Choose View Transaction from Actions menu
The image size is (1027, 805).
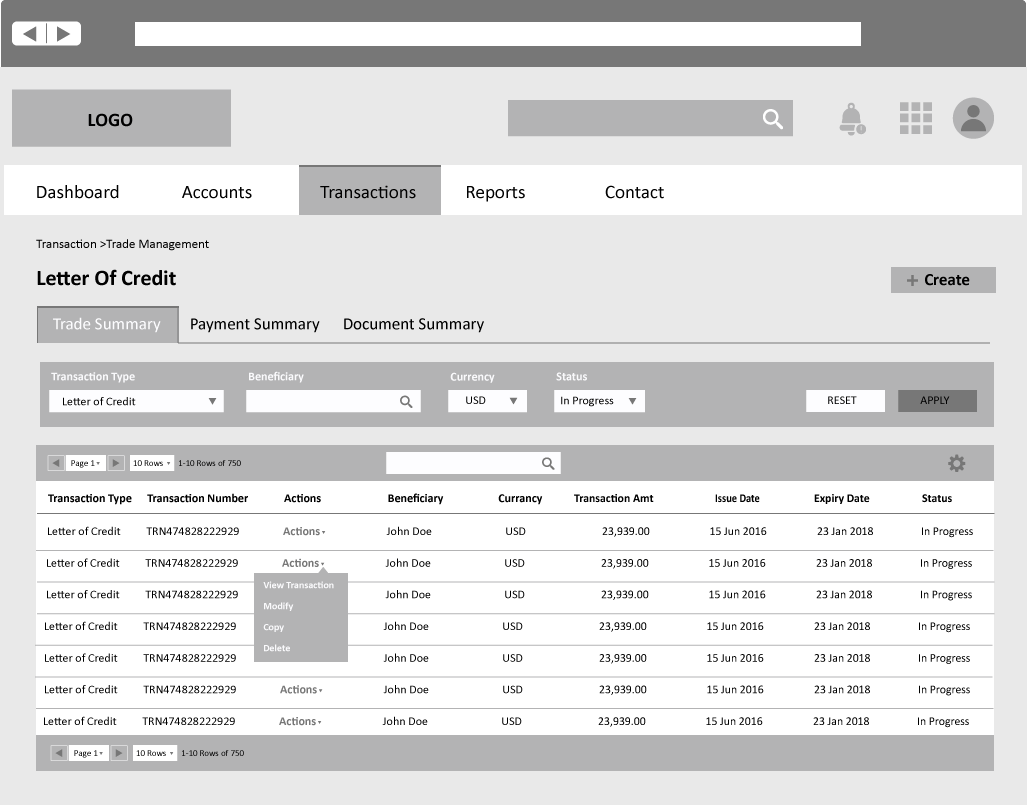pos(299,585)
